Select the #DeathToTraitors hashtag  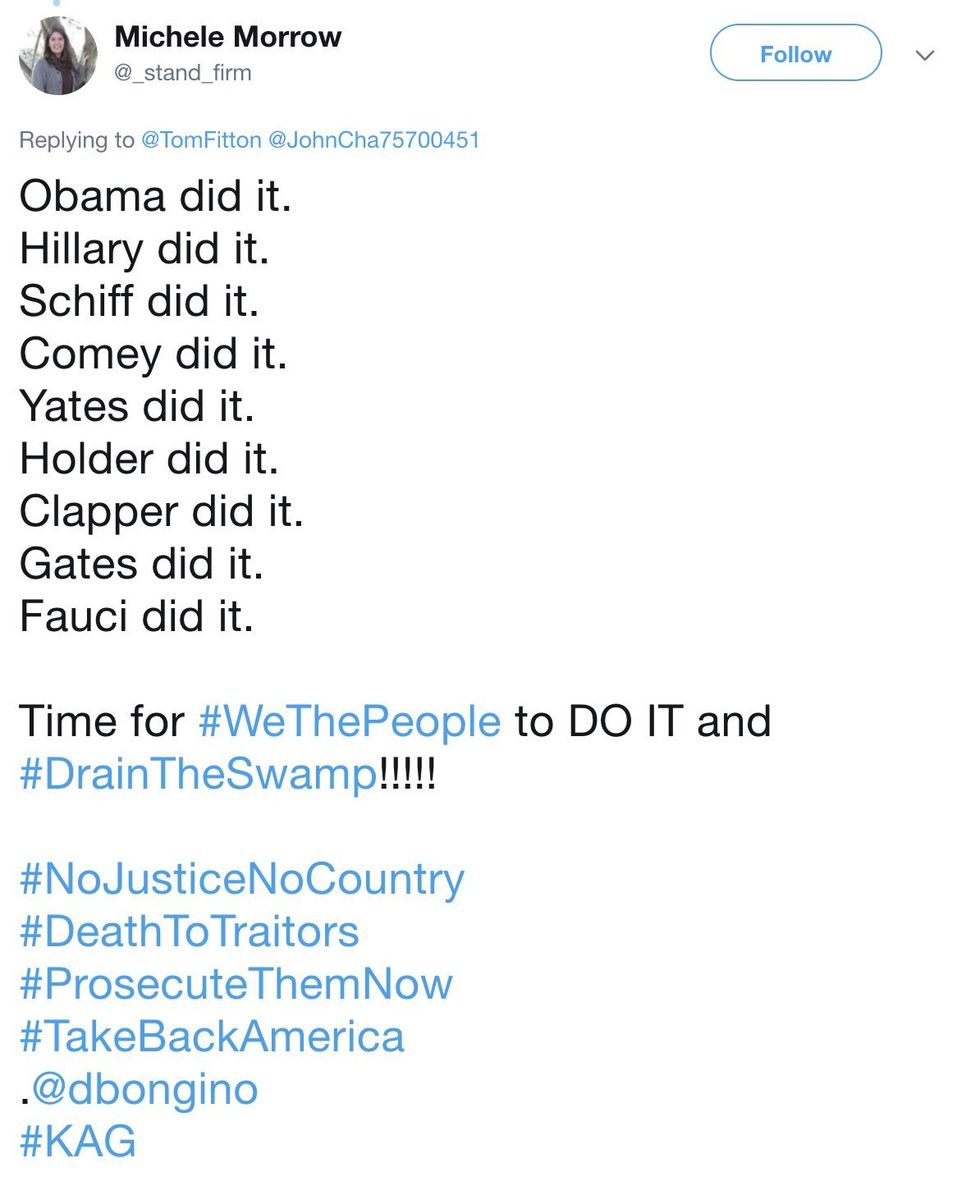coord(189,932)
